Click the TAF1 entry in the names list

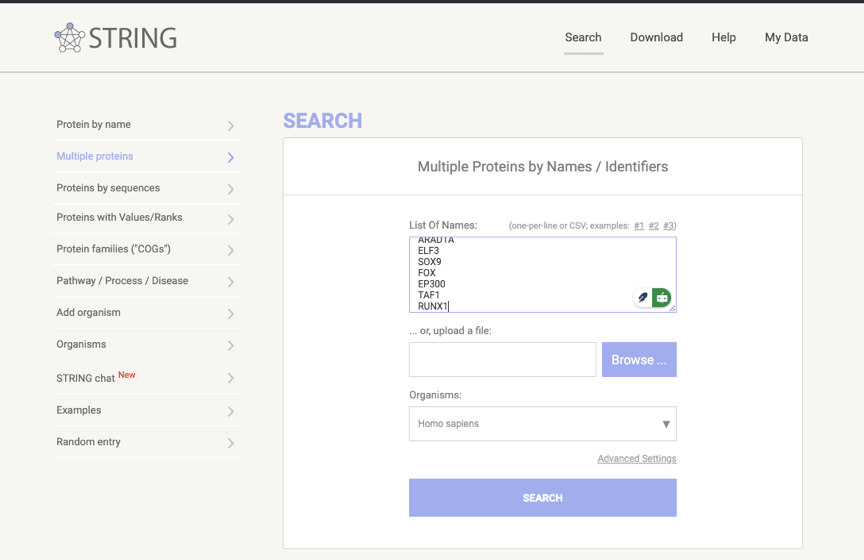click(x=428, y=295)
